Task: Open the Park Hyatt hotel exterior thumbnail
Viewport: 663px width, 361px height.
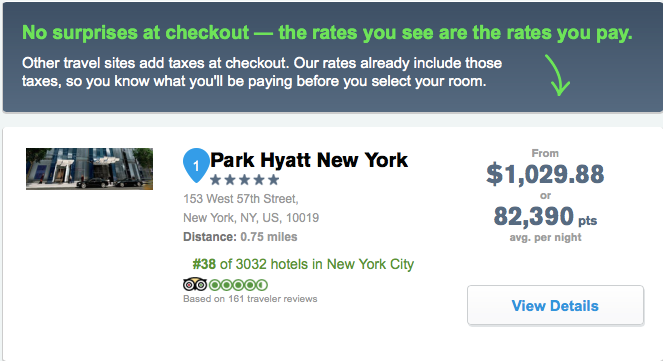Action: [x=89, y=169]
